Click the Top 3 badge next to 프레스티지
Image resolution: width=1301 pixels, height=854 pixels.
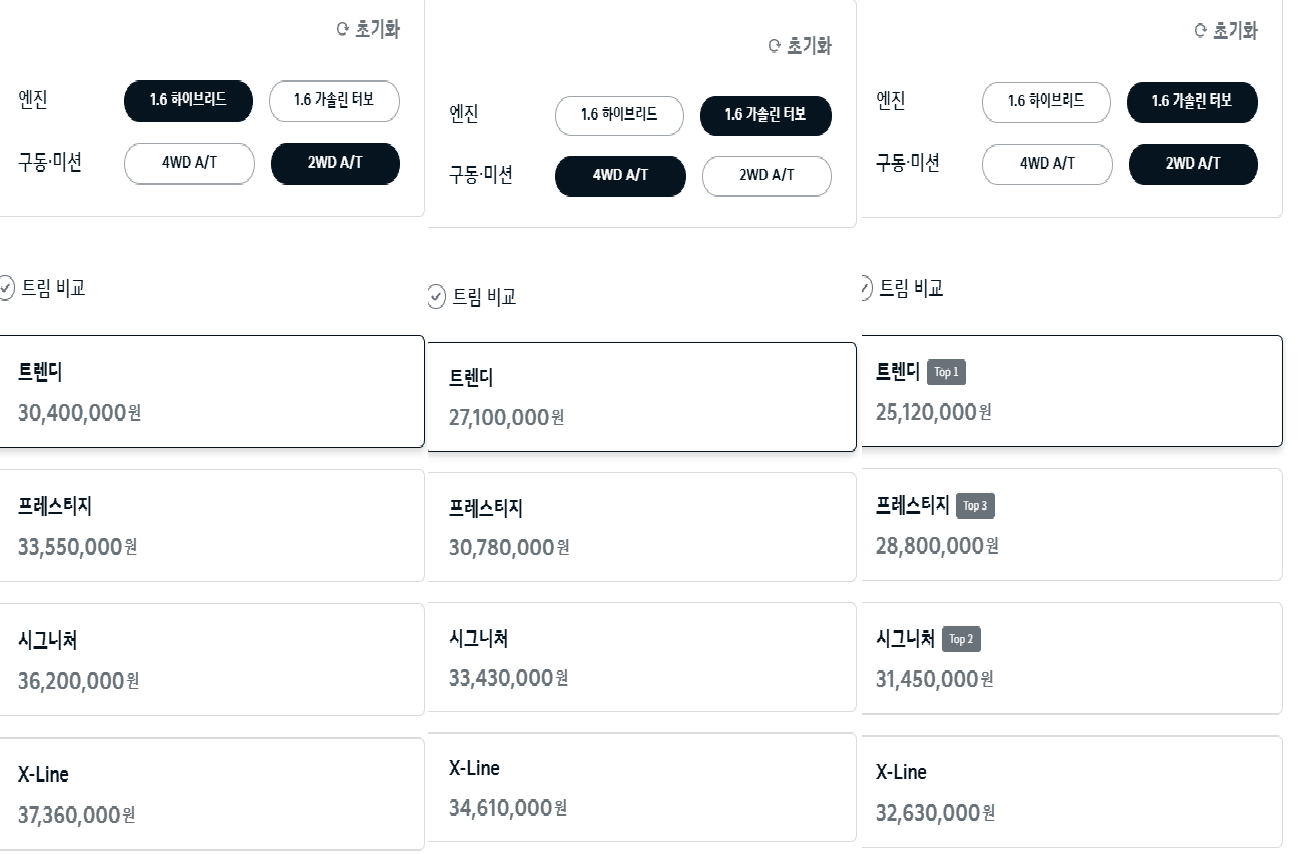(x=975, y=506)
